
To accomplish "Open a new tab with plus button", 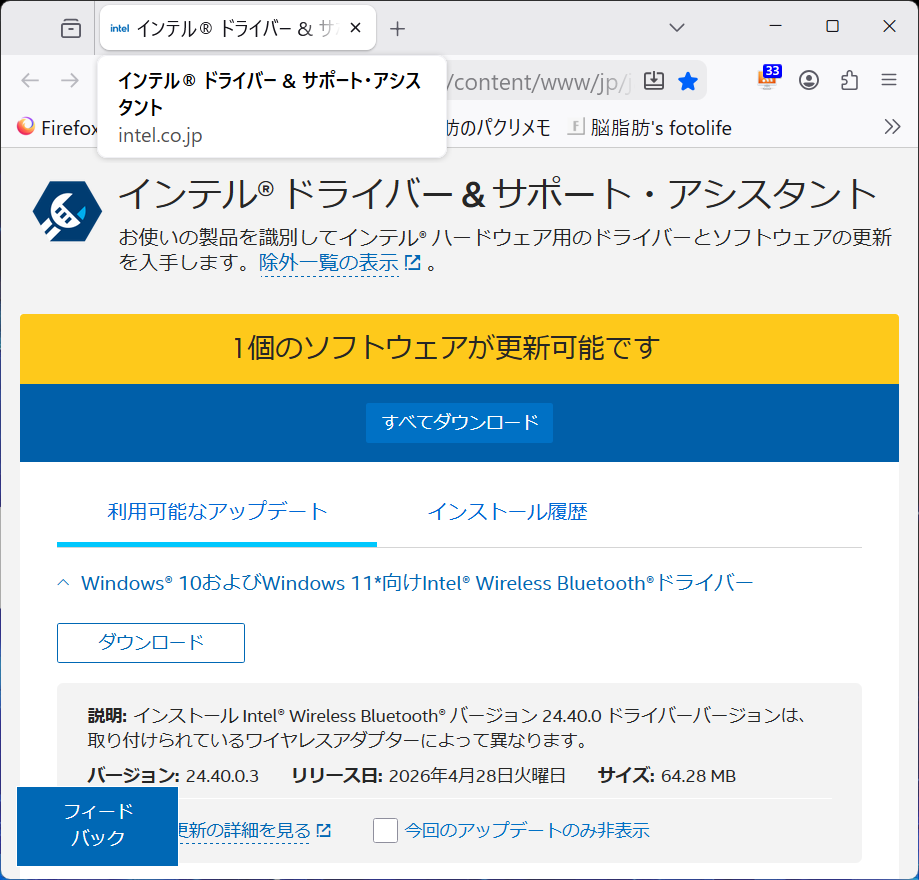I will (397, 28).
